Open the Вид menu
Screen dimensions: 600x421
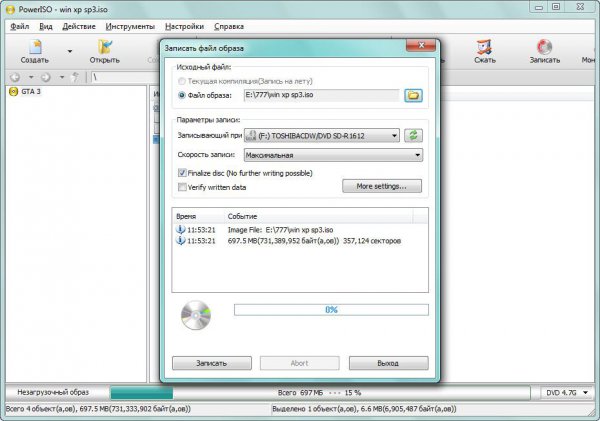(46, 26)
